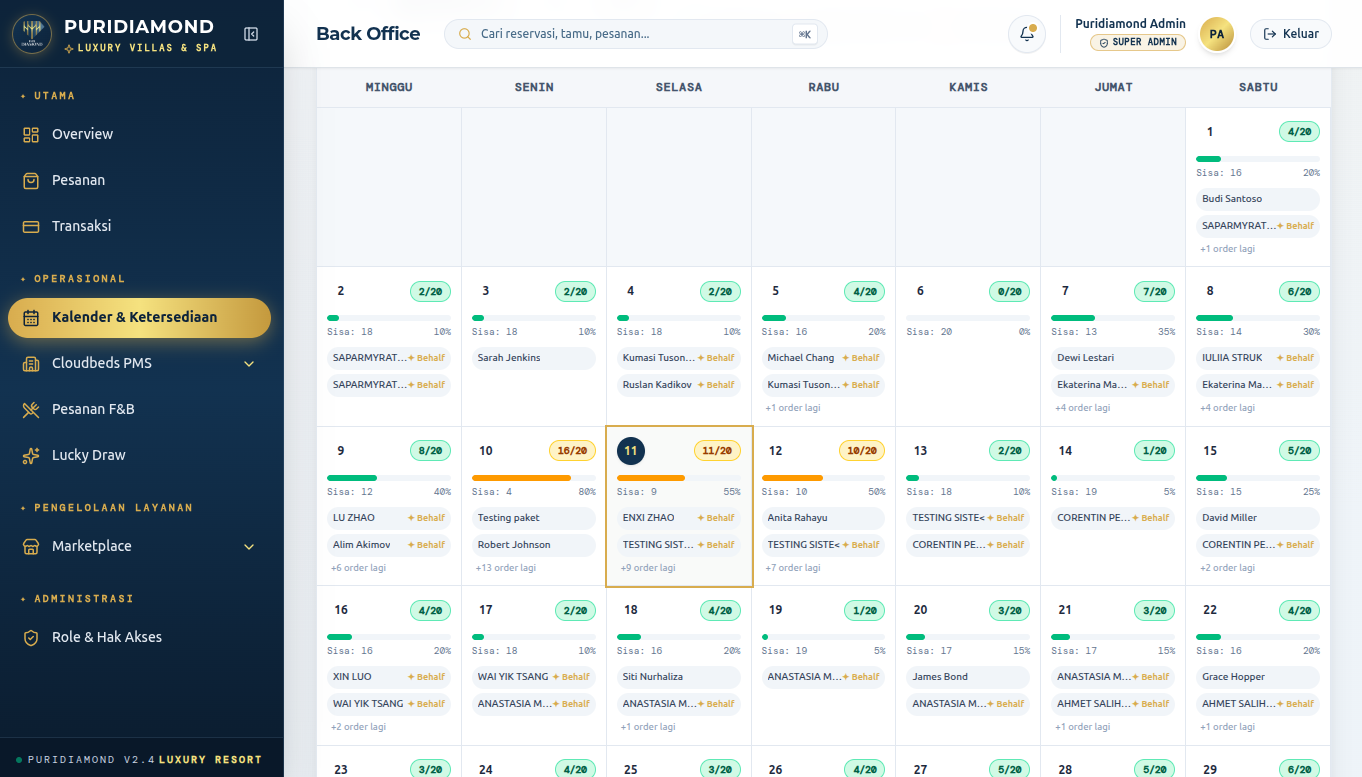This screenshot has width=1362, height=777.
Task: Click the Puridiamond logo emblem
Action: (32, 34)
